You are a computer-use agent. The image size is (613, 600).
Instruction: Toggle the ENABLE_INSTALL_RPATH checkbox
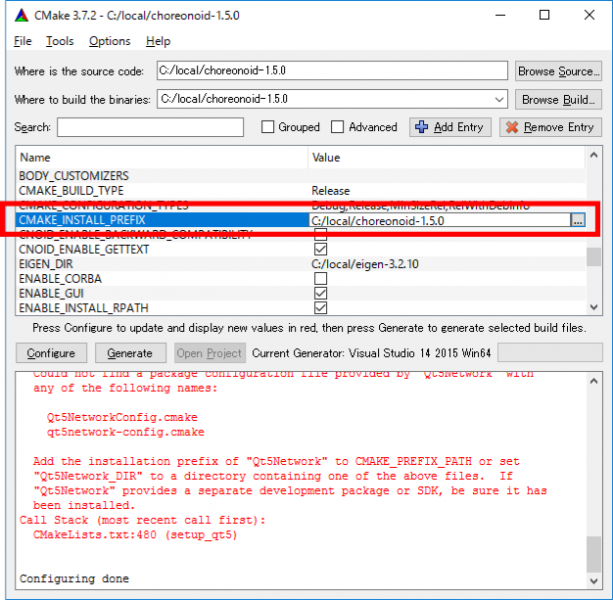click(x=320, y=307)
